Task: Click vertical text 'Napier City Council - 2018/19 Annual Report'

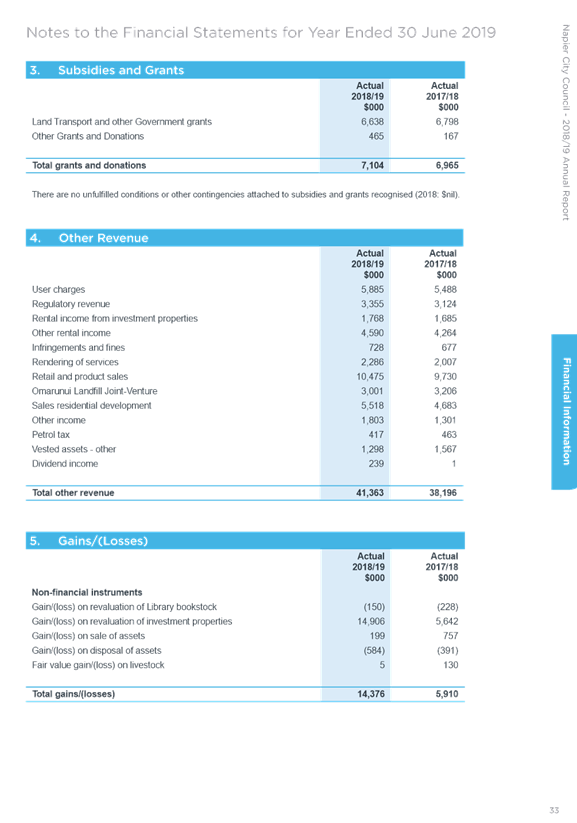Action: pos(565,122)
